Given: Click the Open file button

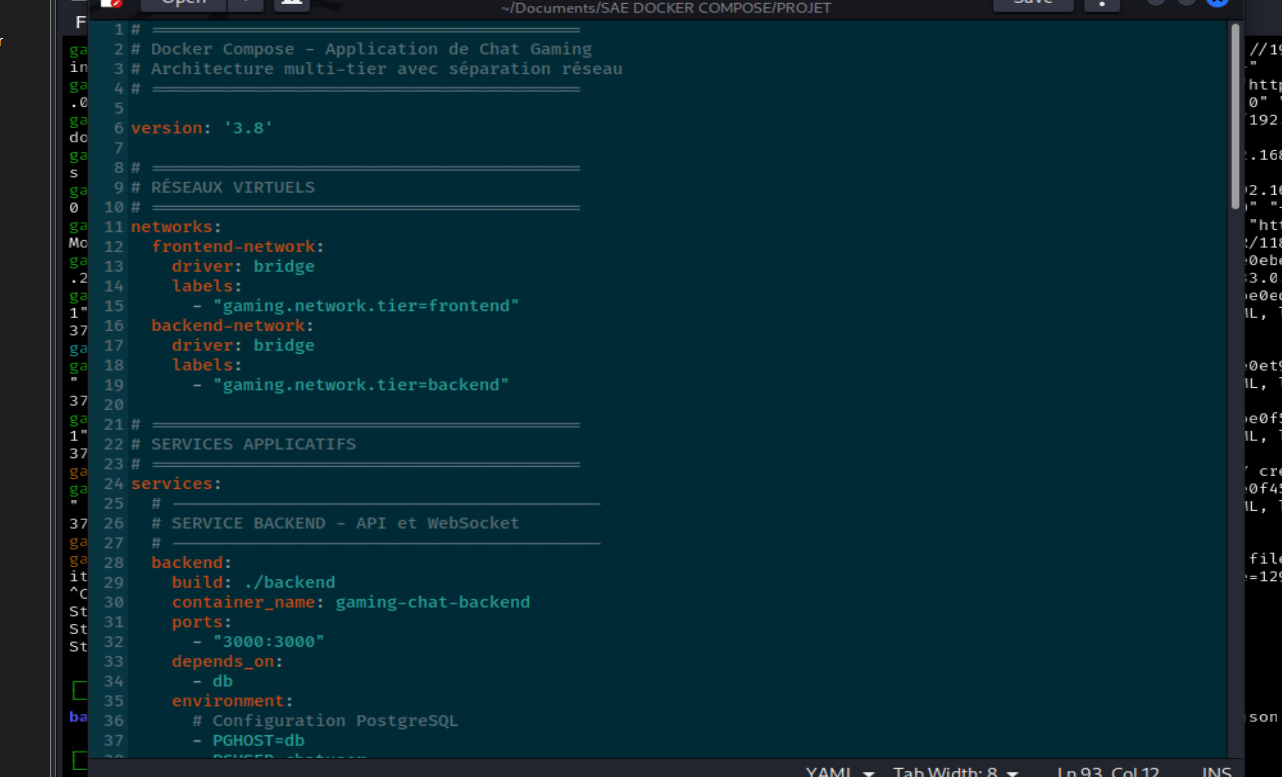Looking at the screenshot, I should point(183,3).
